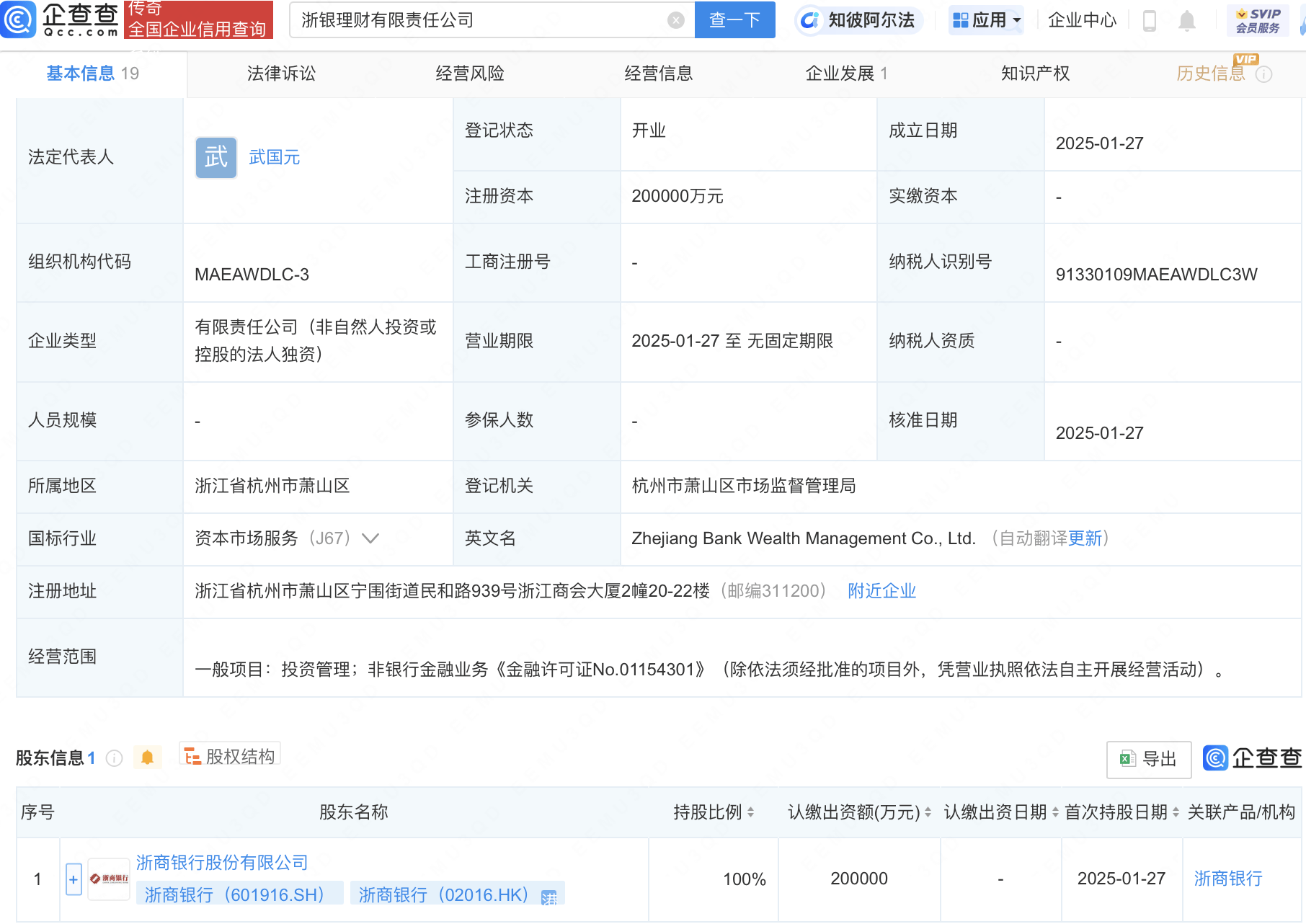Clear the search box with the X icon
The height and width of the screenshot is (924, 1306).
[675, 20]
